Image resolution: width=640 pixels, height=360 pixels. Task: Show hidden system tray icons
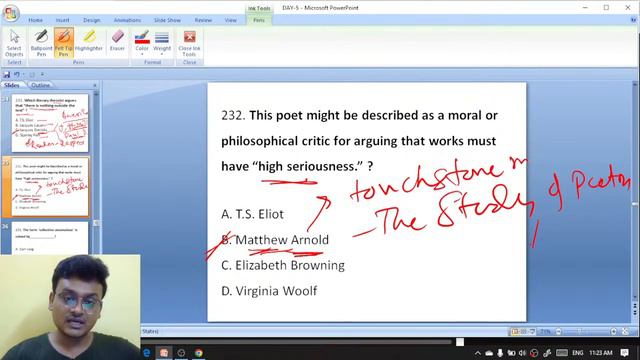[x=478, y=353]
